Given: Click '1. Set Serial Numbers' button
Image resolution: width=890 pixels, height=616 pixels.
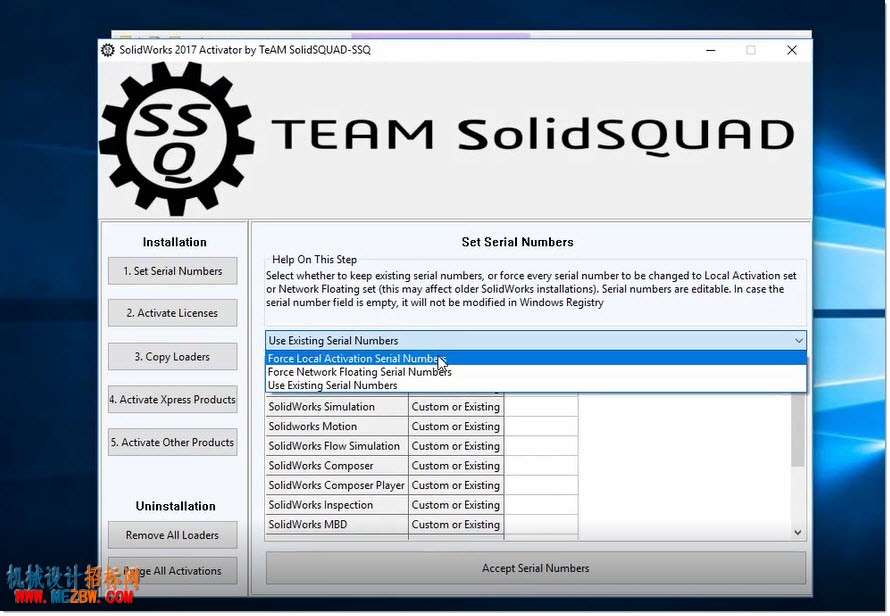Looking at the screenshot, I should click(x=173, y=271).
